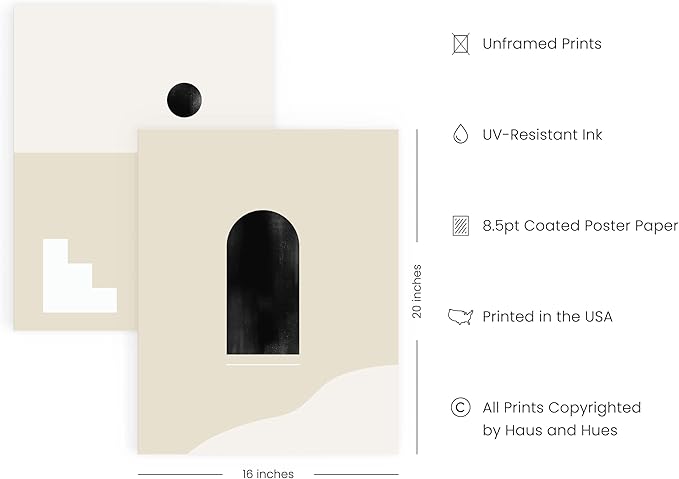Click the "20 inches" height label
Image resolution: width=679 pixels, height=479 pixels.
point(417,291)
